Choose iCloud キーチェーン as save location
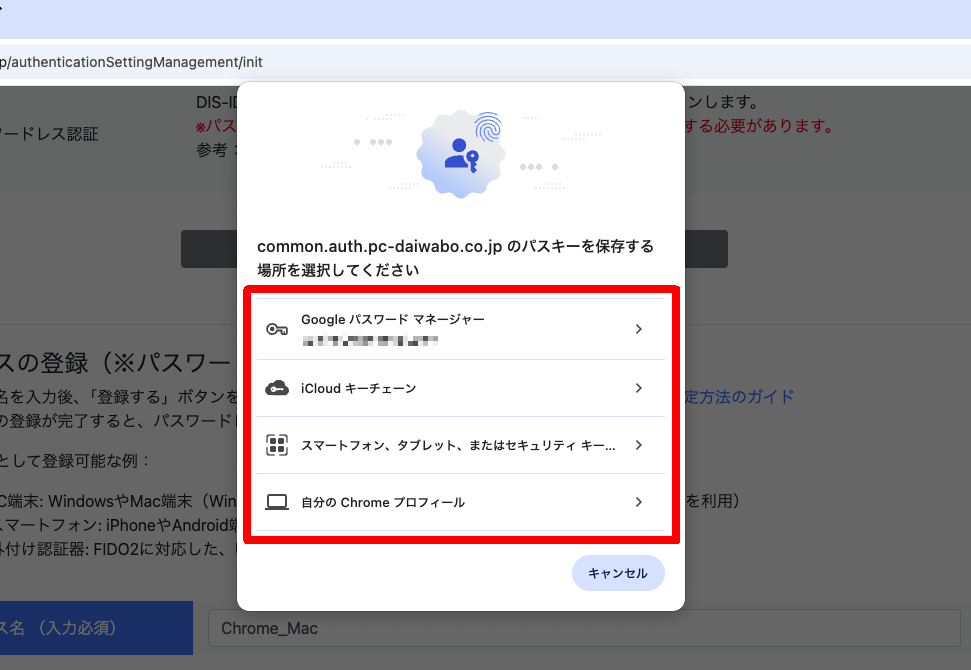 [358, 388]
